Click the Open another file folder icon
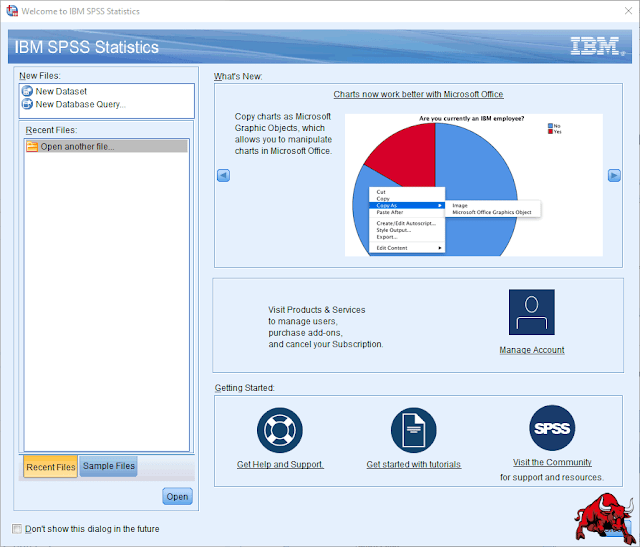Image resolution: width=640 pixels, height=547 pixels. click(32, 147)
